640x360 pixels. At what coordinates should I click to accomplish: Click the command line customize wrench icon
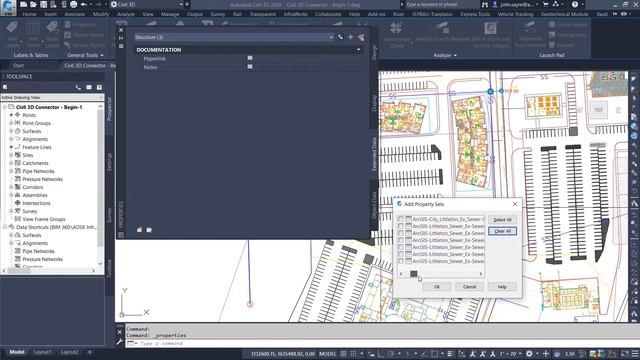tap(120, 342)
